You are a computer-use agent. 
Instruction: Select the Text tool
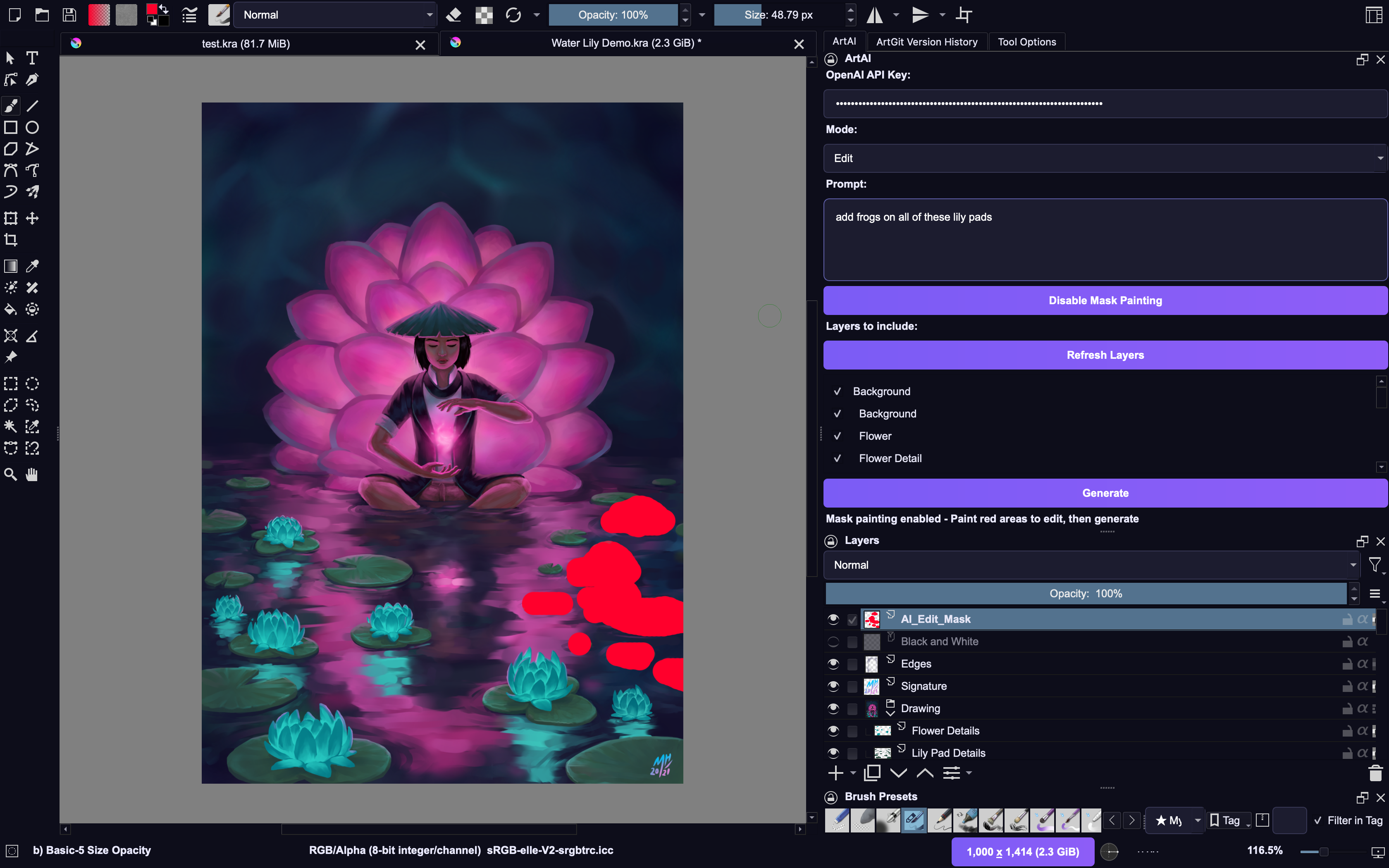32,58
